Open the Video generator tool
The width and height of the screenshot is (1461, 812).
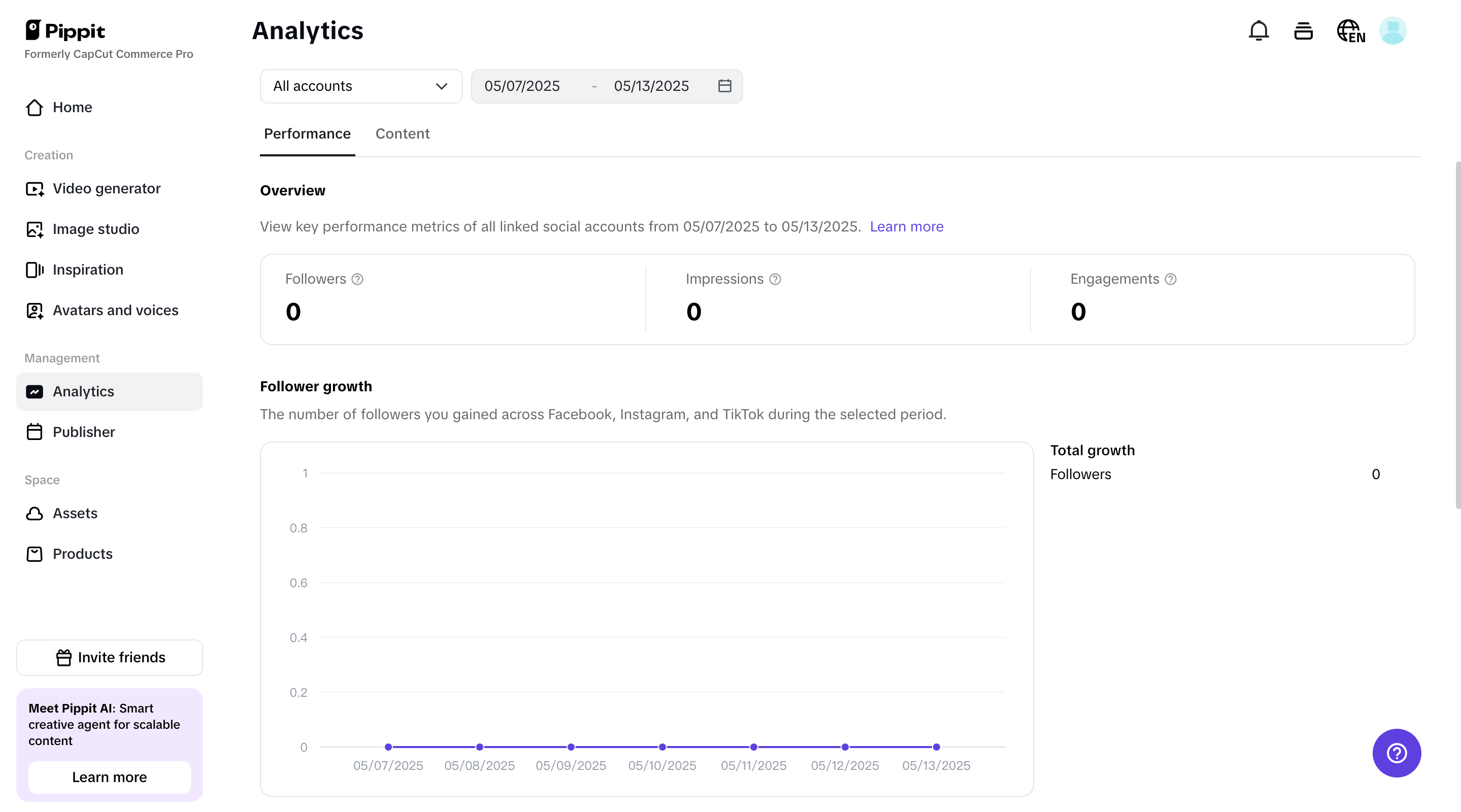click(106, 188)
